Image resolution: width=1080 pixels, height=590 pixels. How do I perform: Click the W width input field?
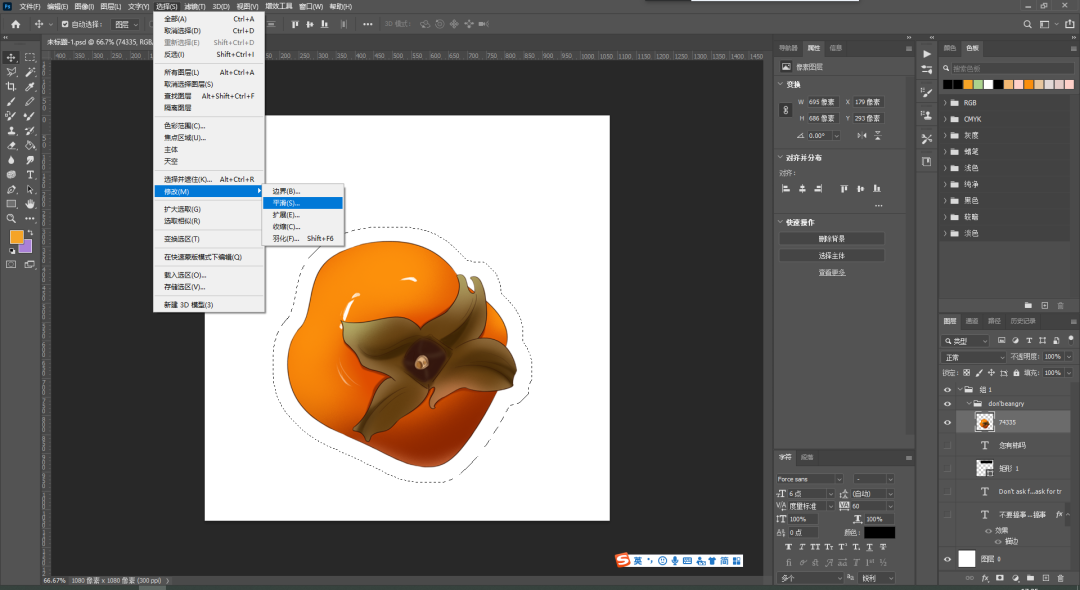(x=822, y=102)
